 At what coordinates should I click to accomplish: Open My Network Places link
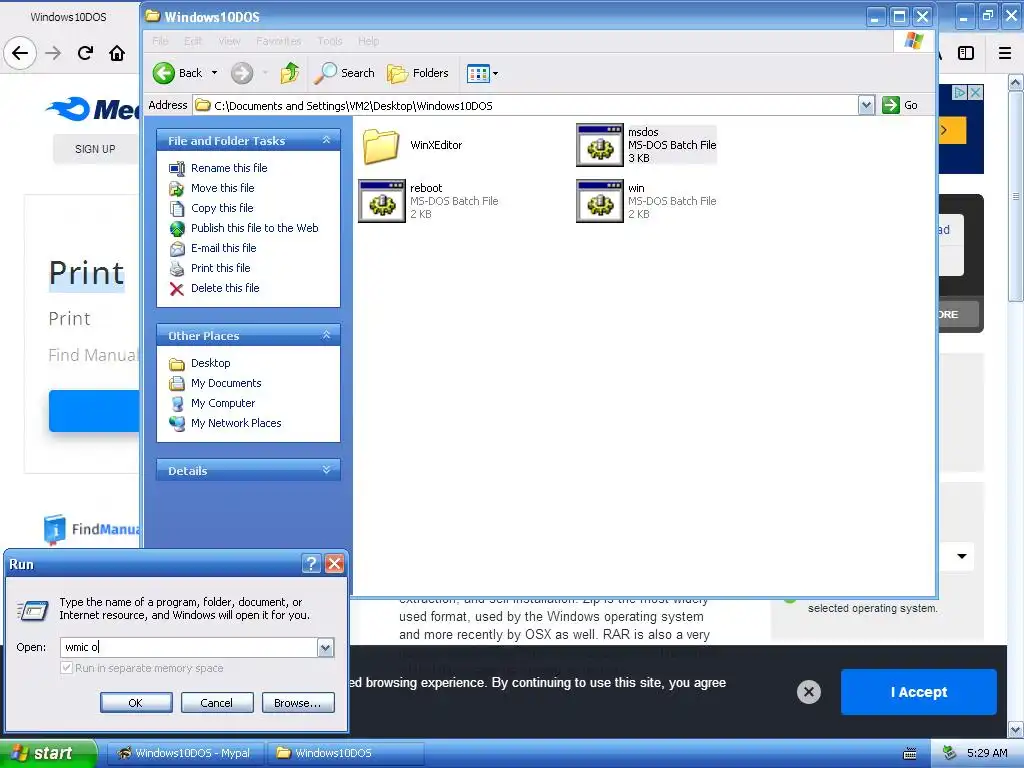[x=236, y=423]
